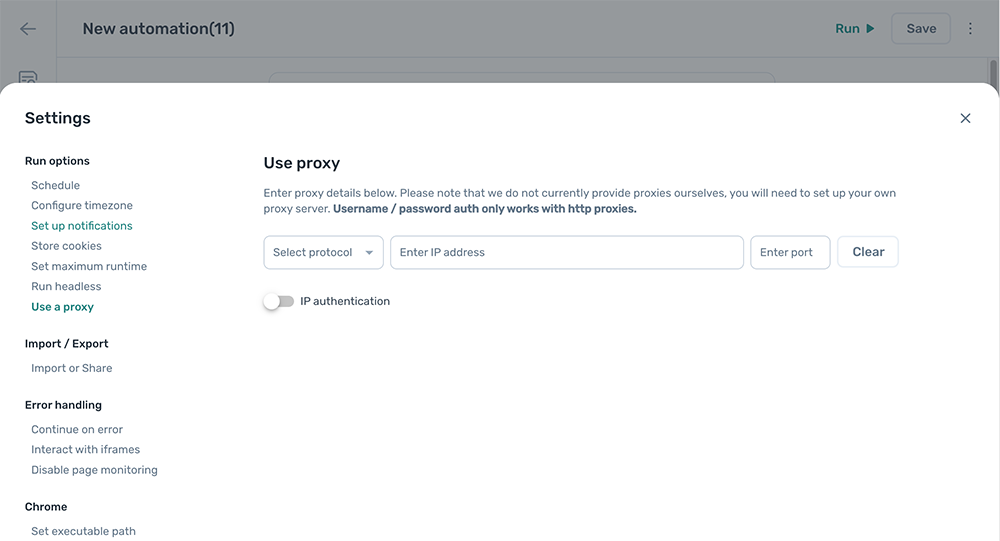Open the Schedule settings section
Viewport: 1000px width, 541px height.
pyautogui.click(x=55, y=185)
